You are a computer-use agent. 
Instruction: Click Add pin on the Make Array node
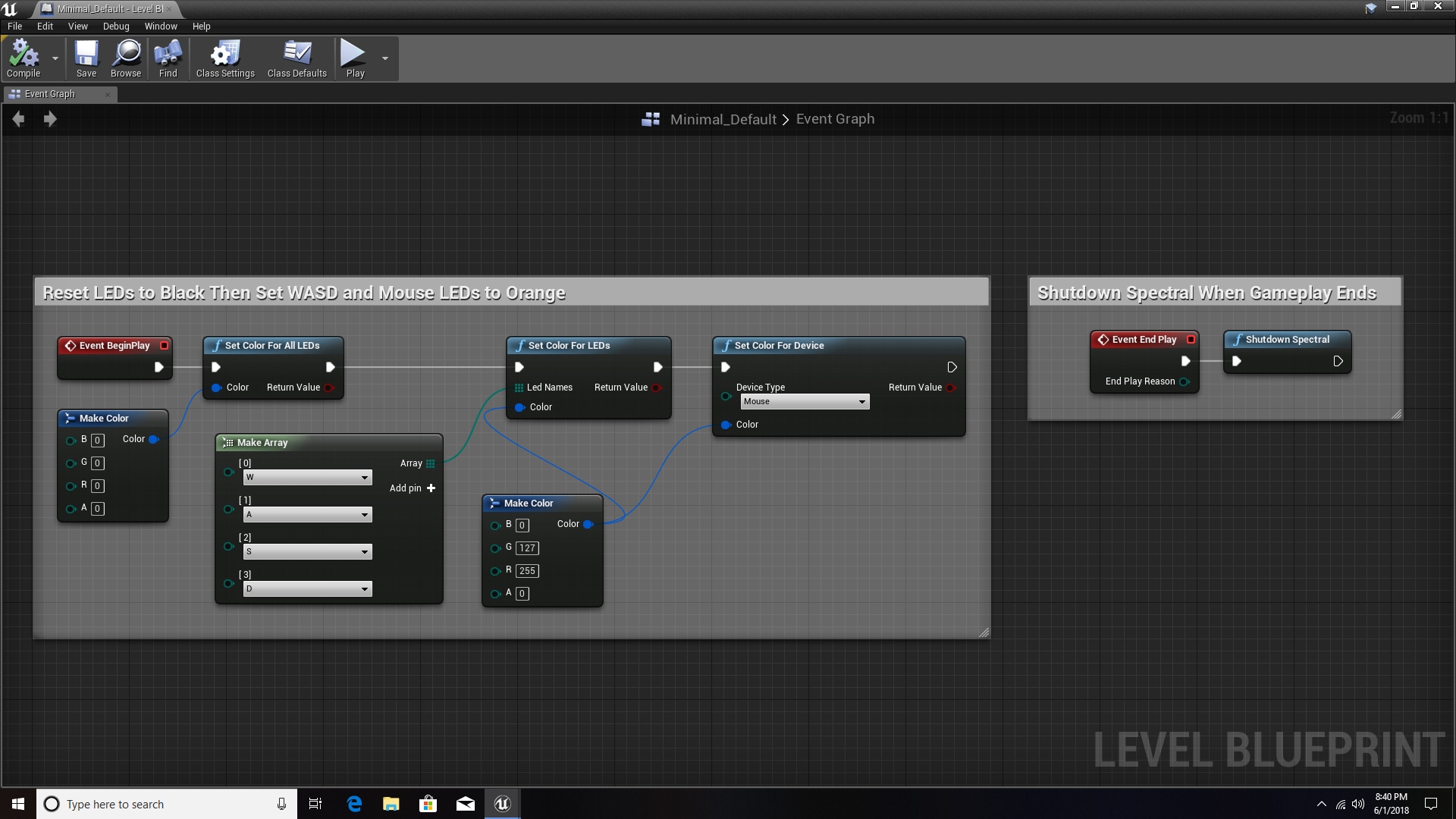[x=412, y=488]
